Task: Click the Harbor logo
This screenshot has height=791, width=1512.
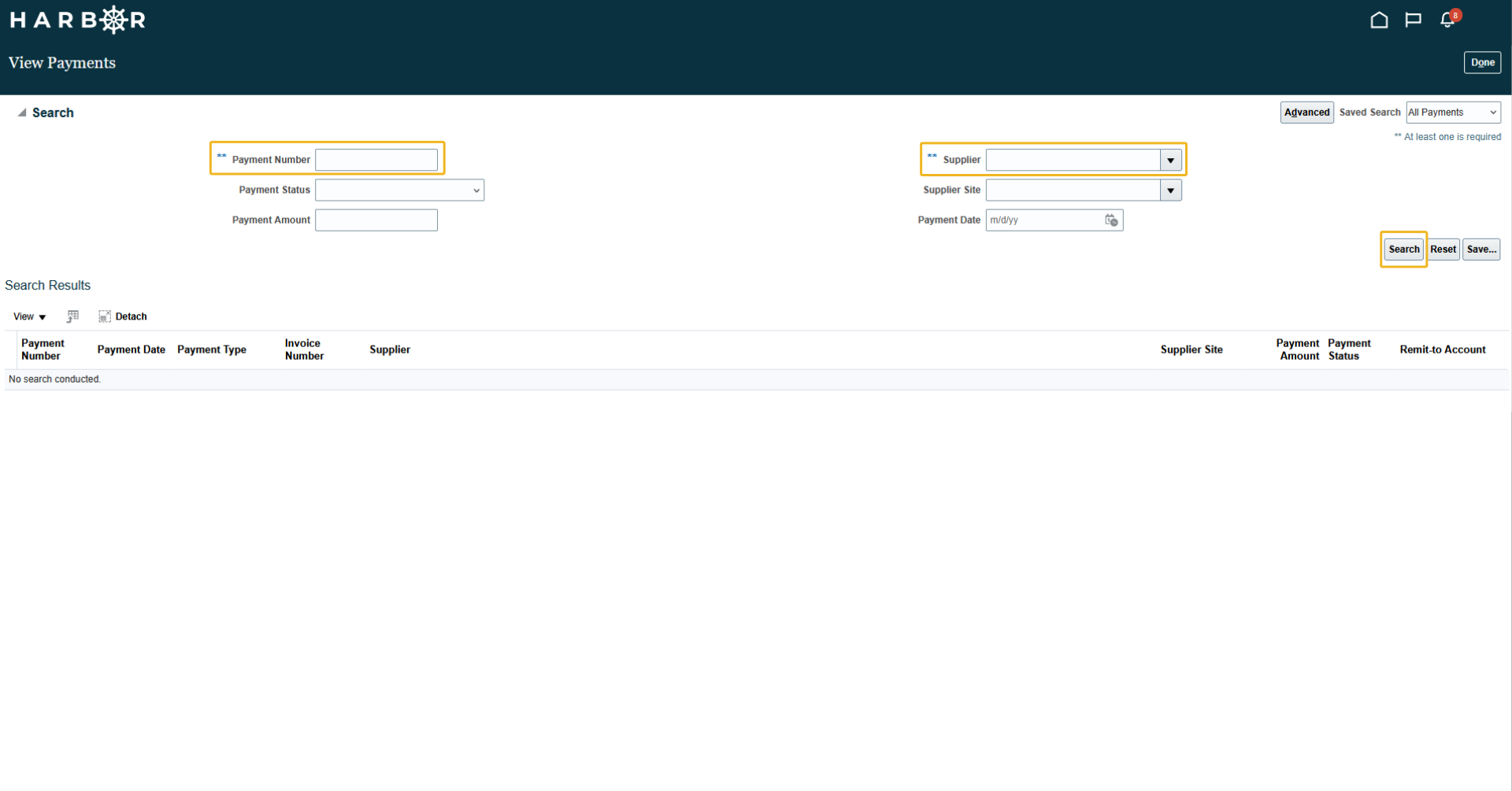Action: [77, 20]
